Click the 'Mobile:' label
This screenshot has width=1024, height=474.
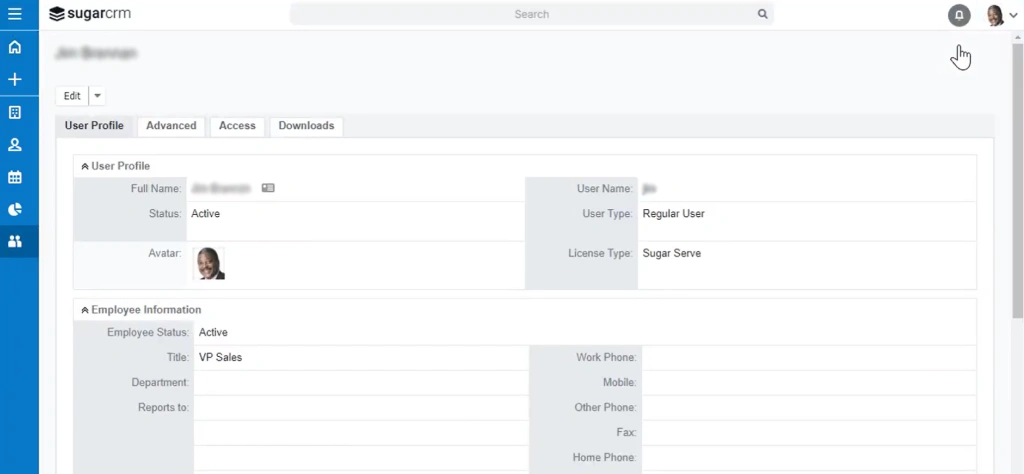tap(620, 383)
